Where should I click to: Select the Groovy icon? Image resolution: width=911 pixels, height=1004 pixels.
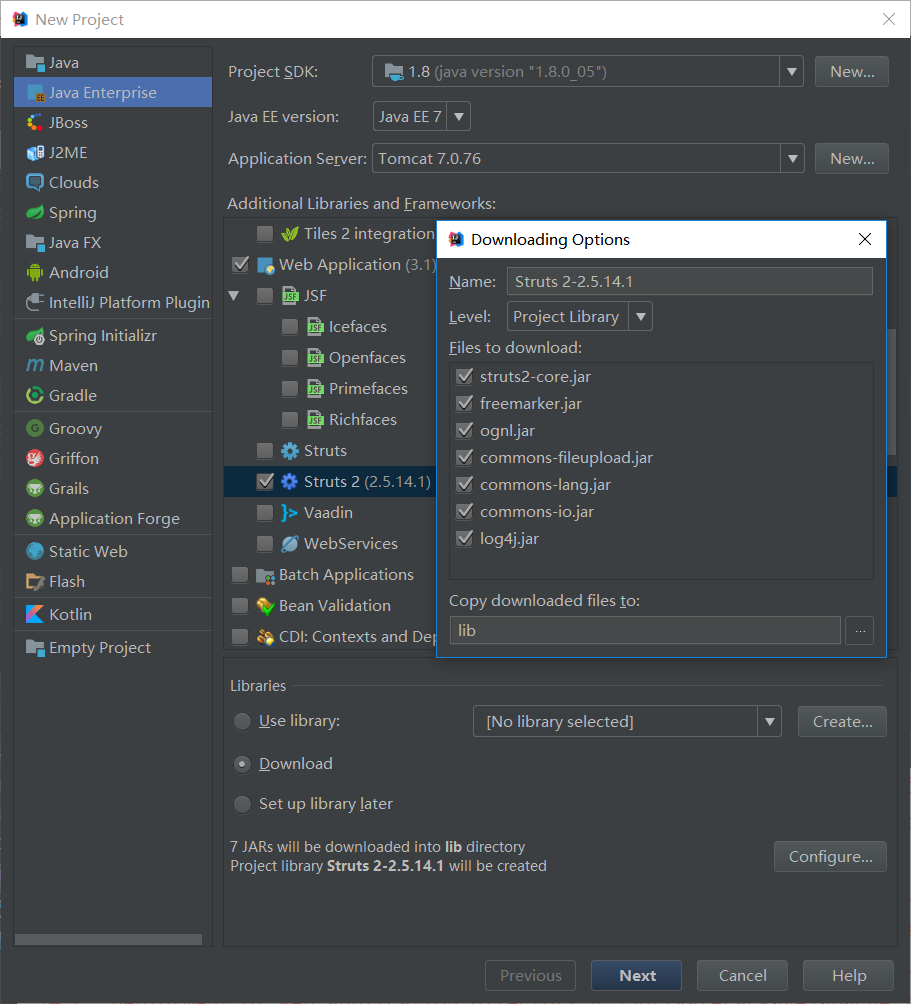[x=35, y=428]
